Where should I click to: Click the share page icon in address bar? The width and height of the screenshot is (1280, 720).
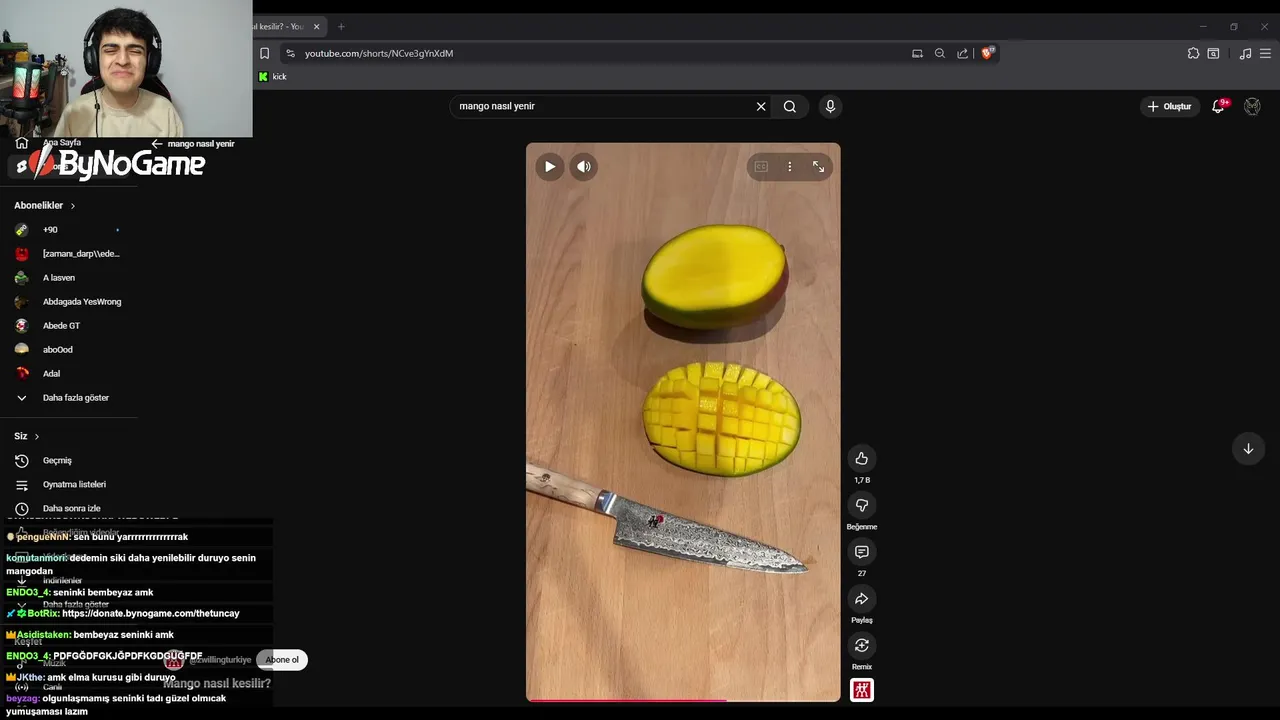[962, 53]
